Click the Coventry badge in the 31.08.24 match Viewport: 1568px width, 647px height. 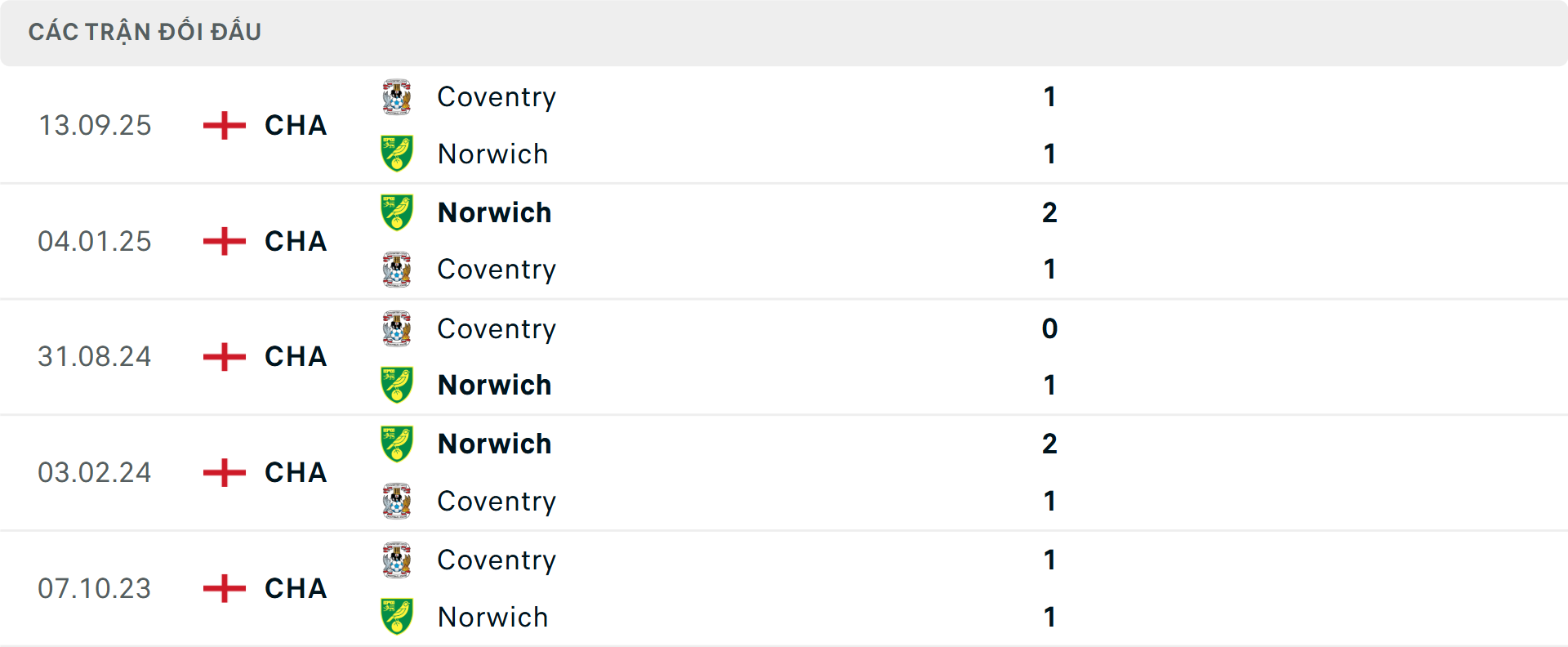tap(397, 328)
